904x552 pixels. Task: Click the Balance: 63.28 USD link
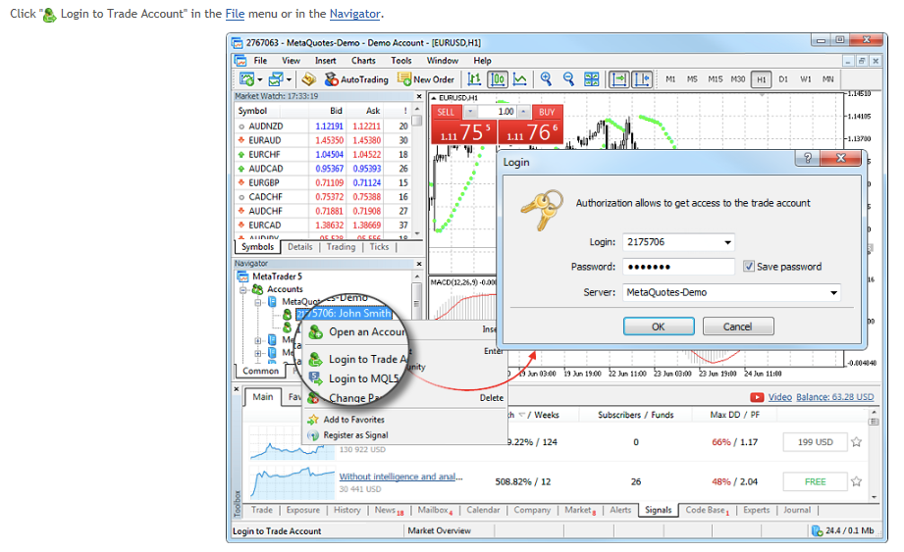click(x=835, y=397)
